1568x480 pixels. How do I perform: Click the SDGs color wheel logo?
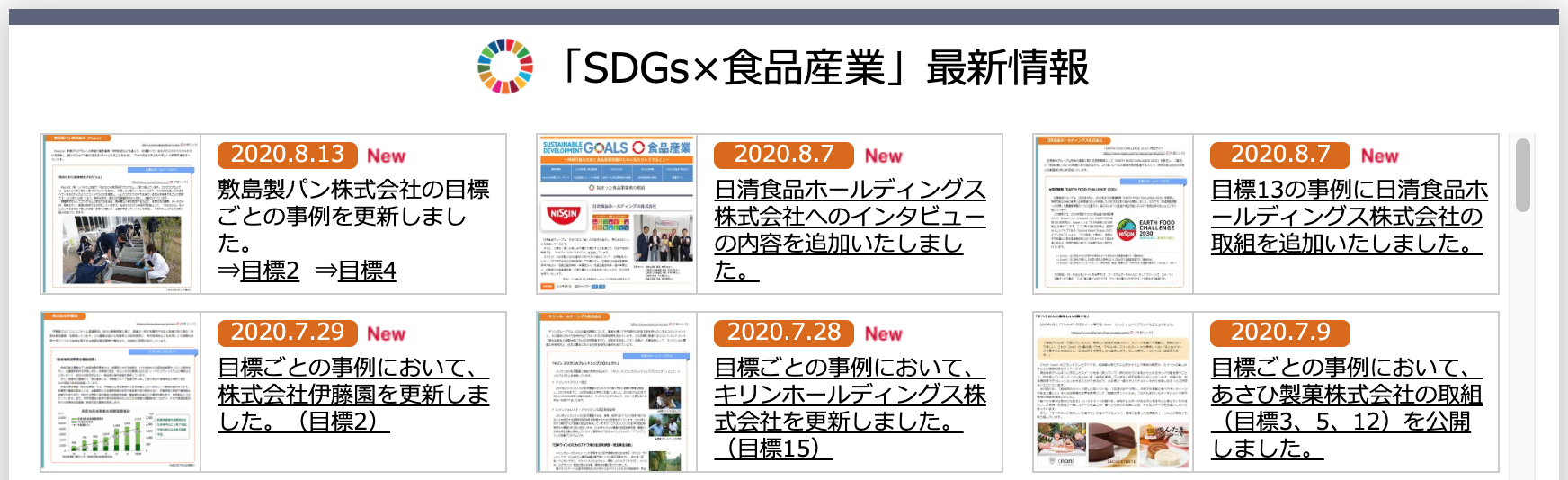pyautogui.click(x=504, y=67)
